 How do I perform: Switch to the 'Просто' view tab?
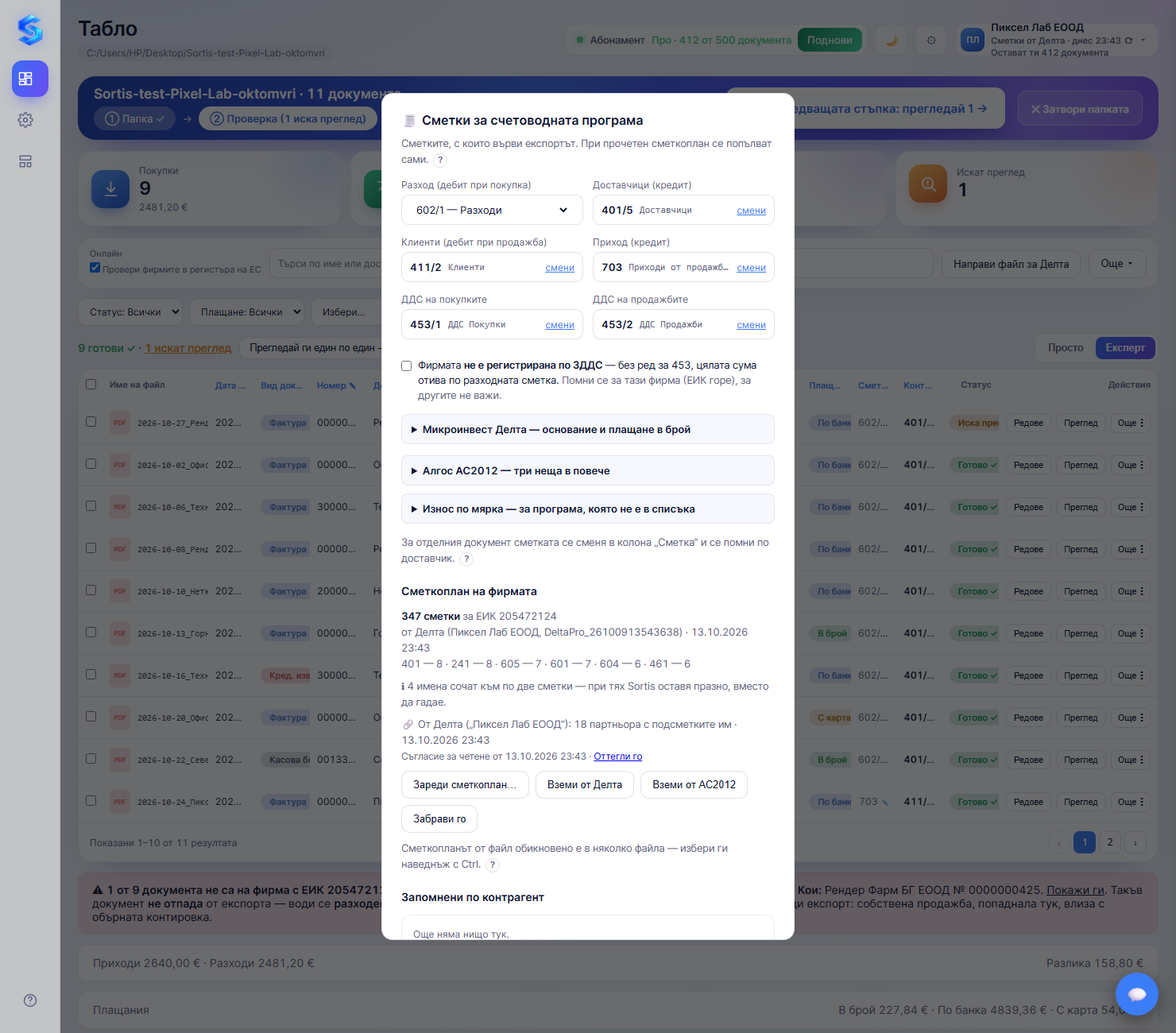point(1066,348)
